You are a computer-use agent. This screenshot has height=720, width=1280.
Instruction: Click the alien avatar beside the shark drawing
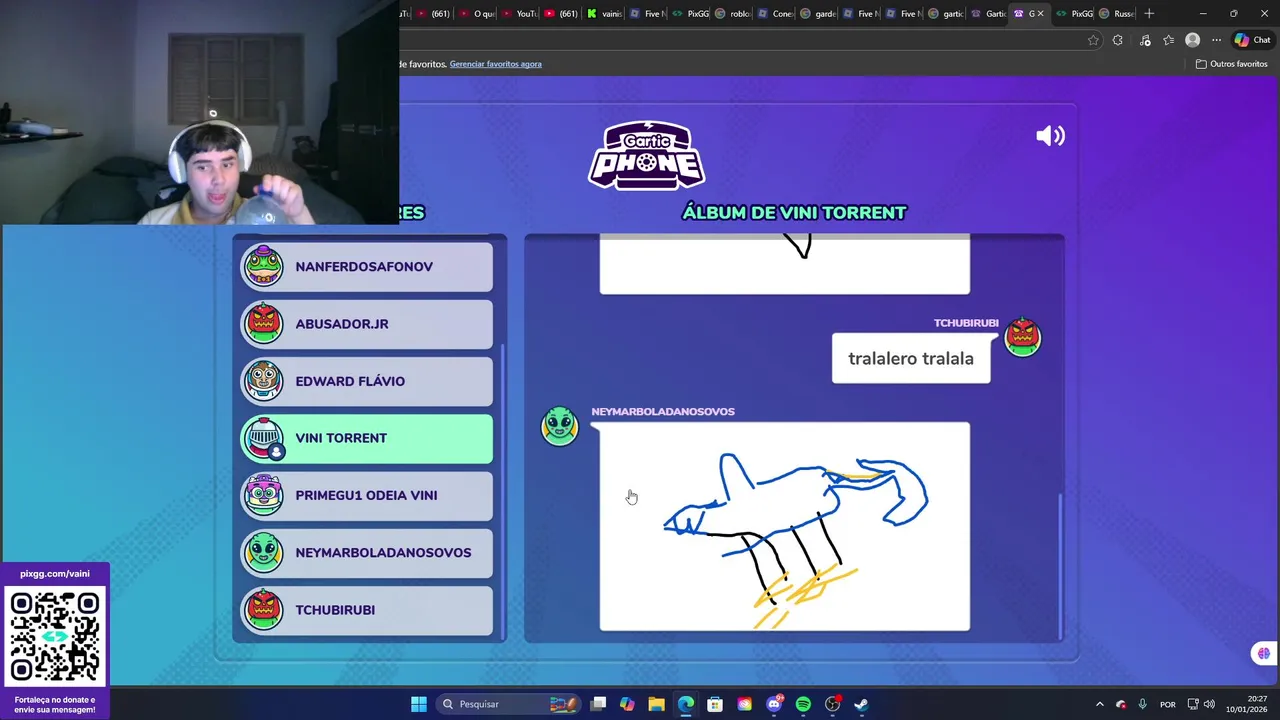click(560, 426)
